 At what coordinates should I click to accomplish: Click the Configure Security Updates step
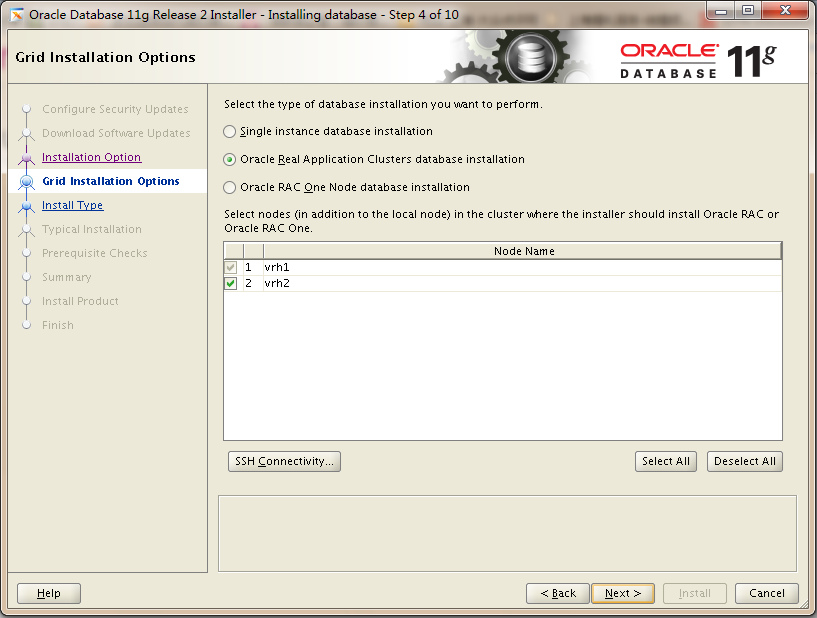point(115,109)
